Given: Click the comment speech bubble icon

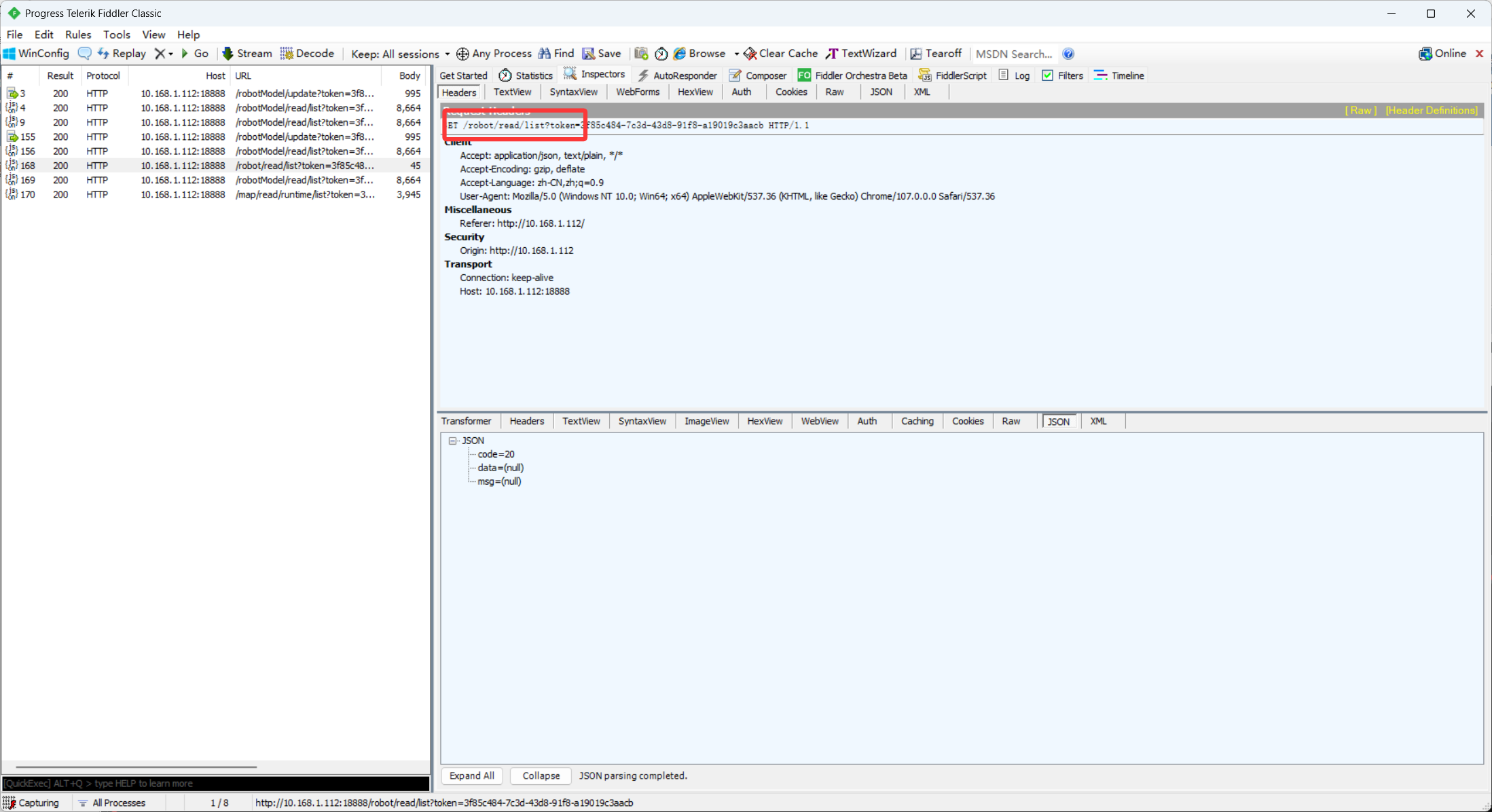Looking at the screenshot, I should click(84, 54).
